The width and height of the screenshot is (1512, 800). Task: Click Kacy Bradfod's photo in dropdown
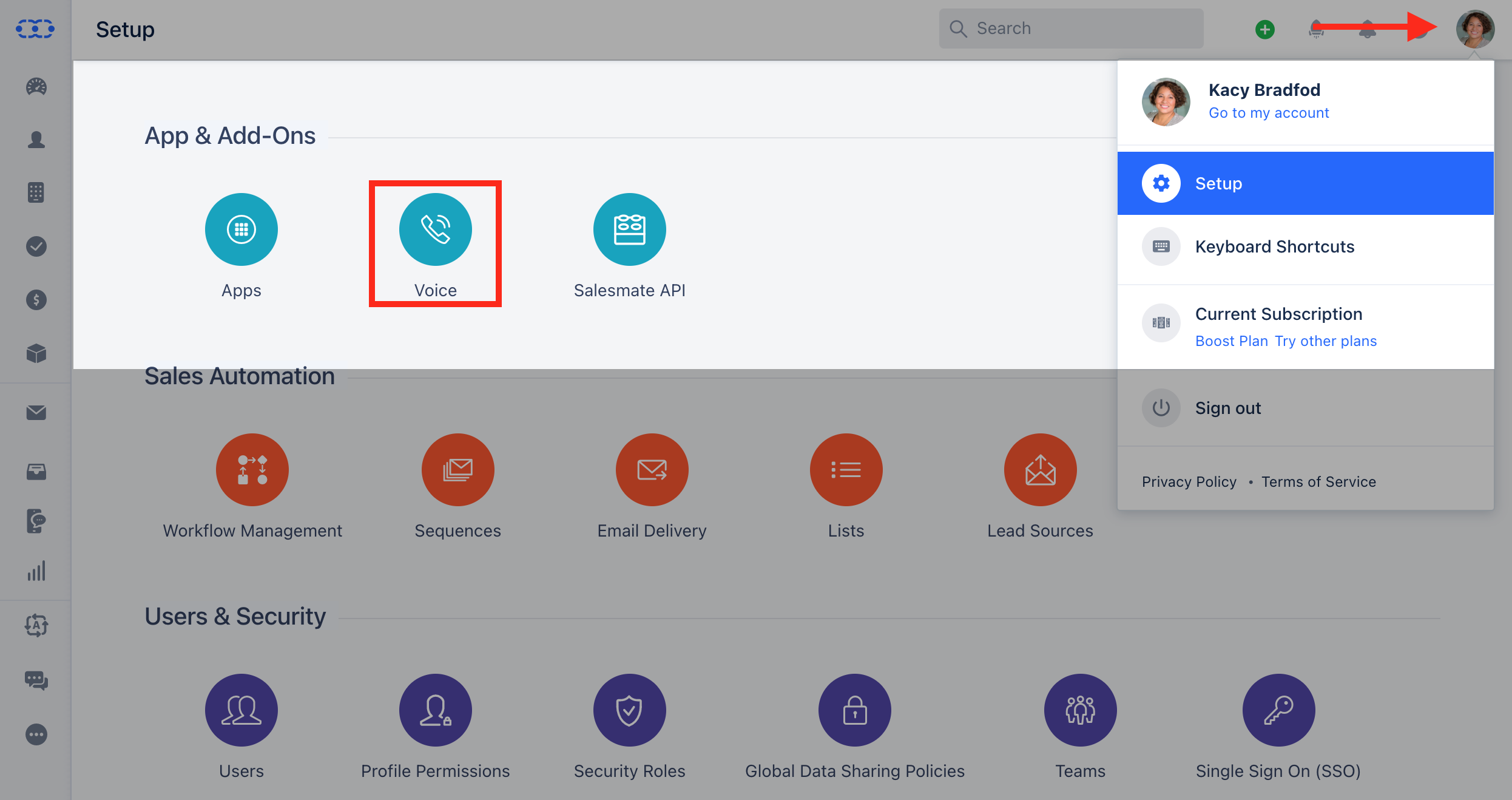pyautogui.click(x=1166, y=102)
